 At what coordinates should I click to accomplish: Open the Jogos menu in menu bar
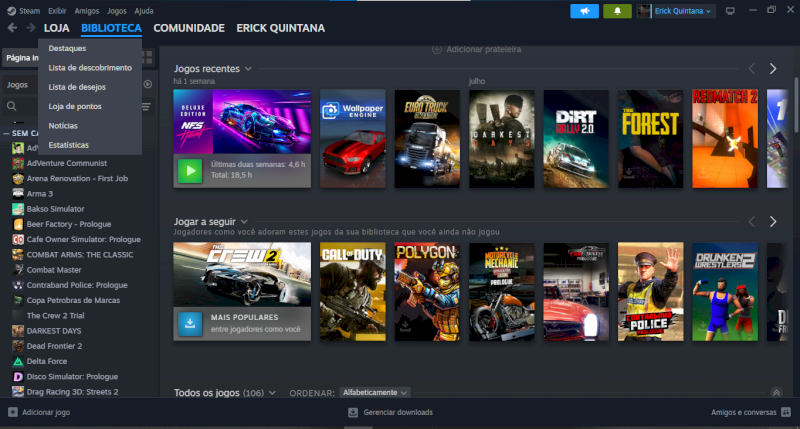[x=117, y=11]
